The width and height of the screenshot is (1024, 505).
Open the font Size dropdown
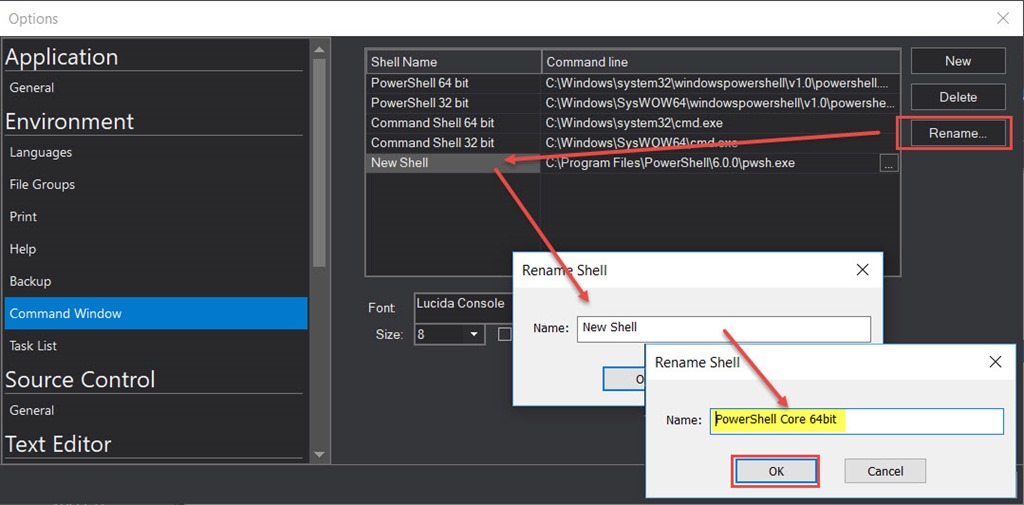474,334
